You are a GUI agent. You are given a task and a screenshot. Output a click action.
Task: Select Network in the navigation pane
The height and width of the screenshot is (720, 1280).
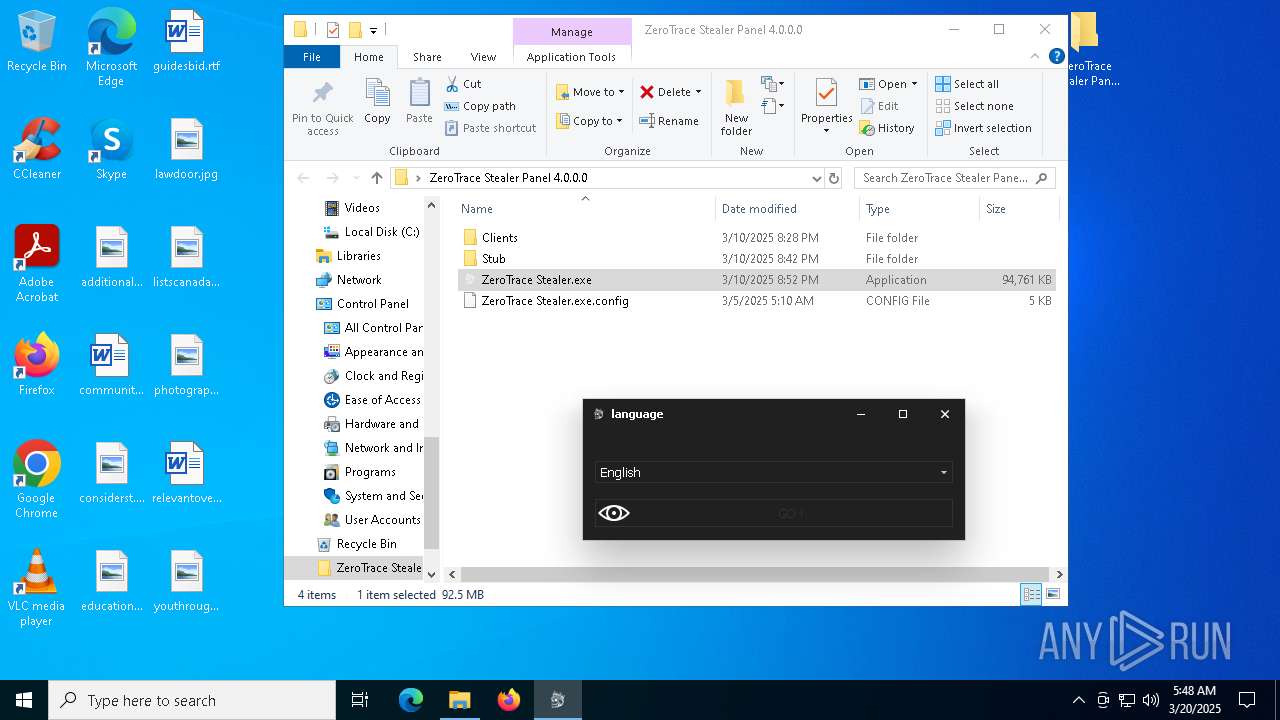tap(349, 280)
